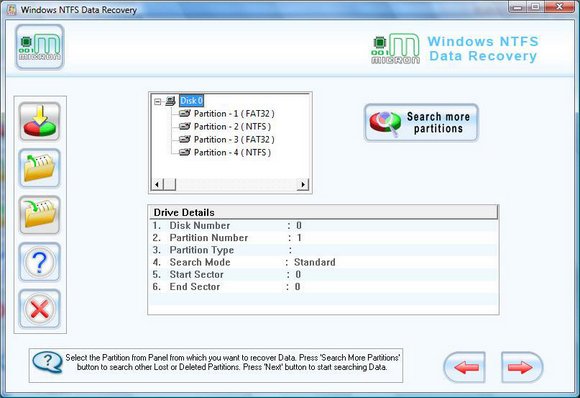The width and height of the screenshot is (580, 398).
Task: Click the pie chart with yellow arrow icon
Action: 40,122
